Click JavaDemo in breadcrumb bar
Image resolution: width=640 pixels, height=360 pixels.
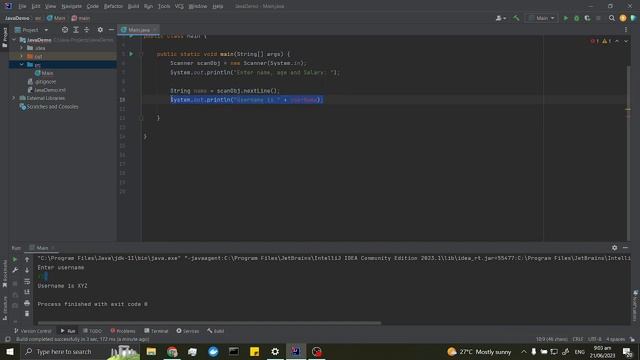pos(17,18)
